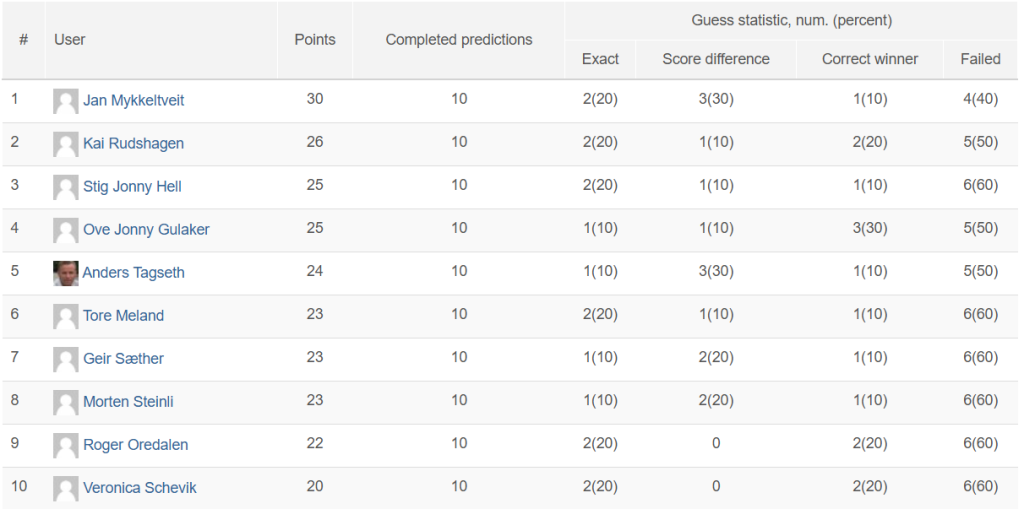Click Ove Jonny Gulaker's avatar icon
The height and width of the screenshot is (509, 1024).
65,231
